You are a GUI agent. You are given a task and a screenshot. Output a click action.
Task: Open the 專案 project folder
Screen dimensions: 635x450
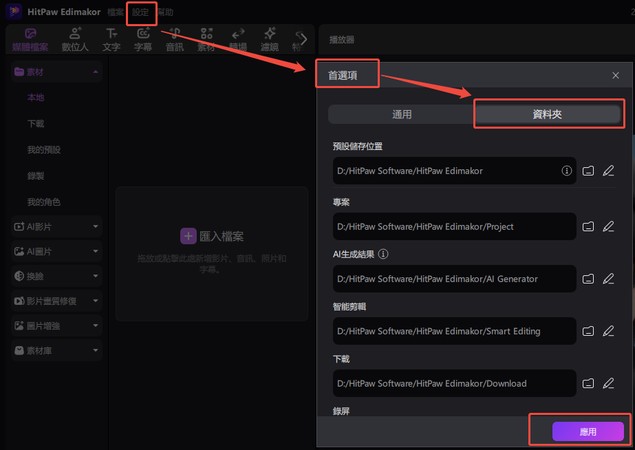point(588,226)
